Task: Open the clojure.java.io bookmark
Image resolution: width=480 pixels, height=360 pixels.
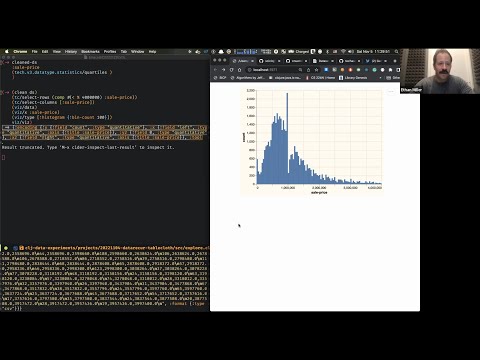Action: tap(285, 78)
